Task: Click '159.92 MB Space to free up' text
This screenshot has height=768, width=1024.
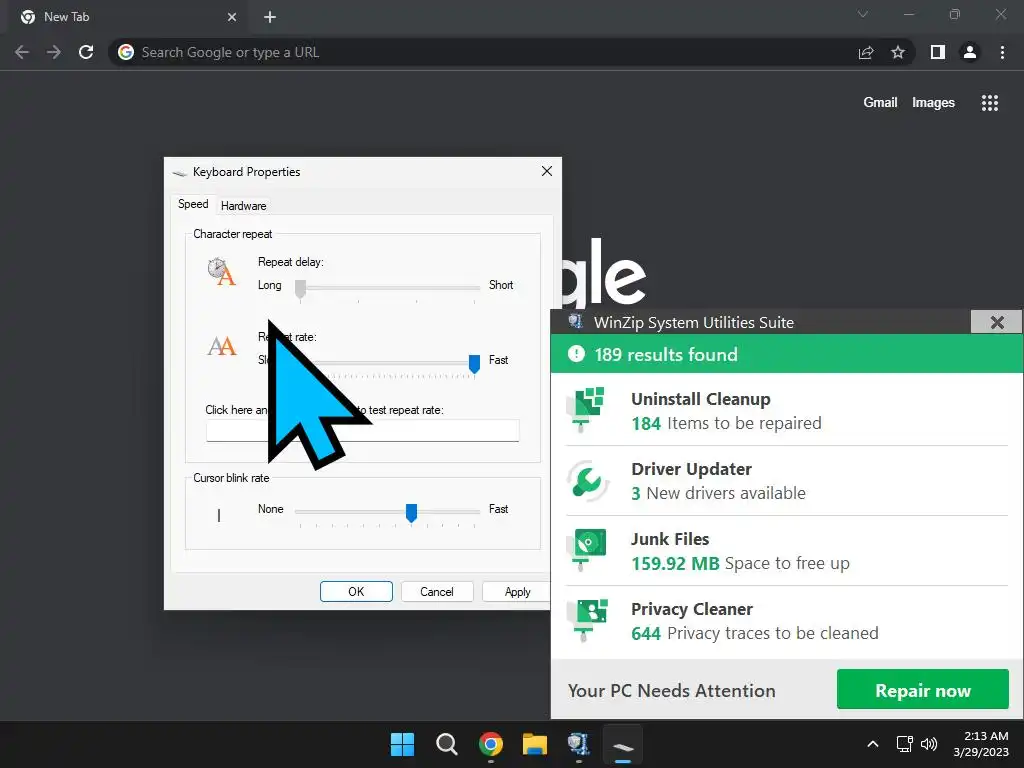Action: pyautogui.click(x=740, y=563)
